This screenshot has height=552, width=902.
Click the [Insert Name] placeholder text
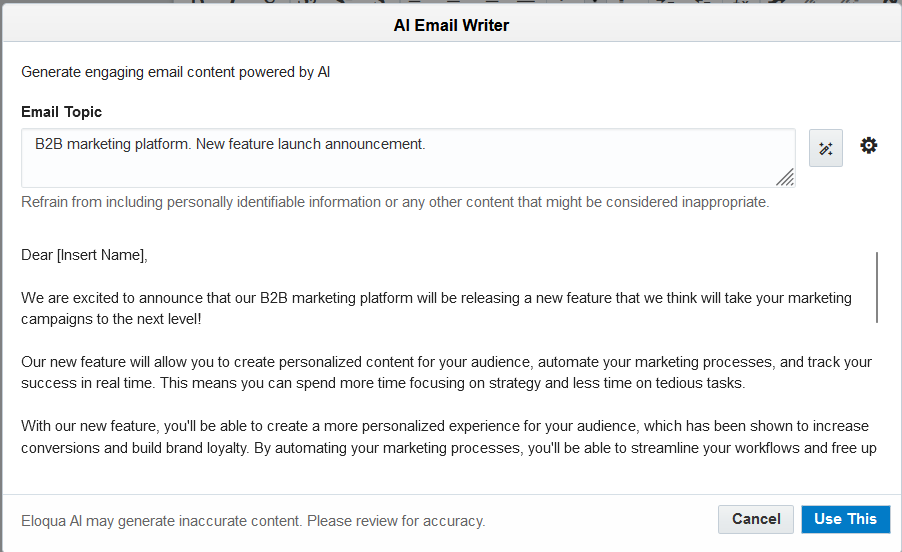click(101, 255)
